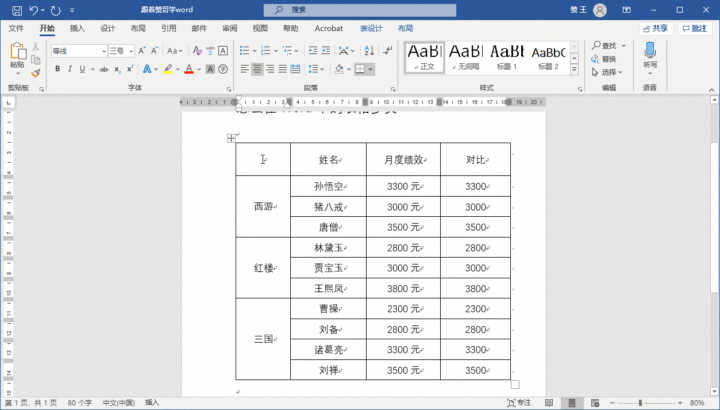
Task: Click the Dictate microphone icon
Action: 650,51
